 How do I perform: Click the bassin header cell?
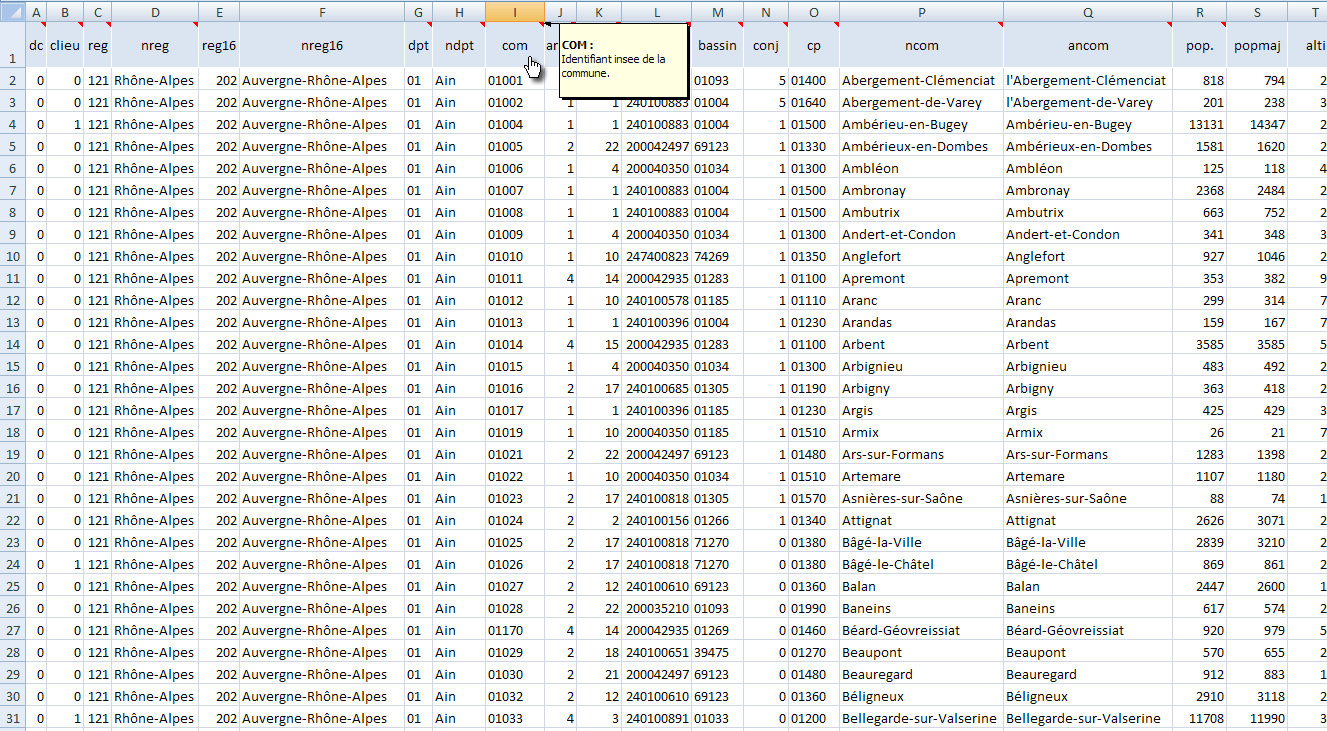click(716, 46)
